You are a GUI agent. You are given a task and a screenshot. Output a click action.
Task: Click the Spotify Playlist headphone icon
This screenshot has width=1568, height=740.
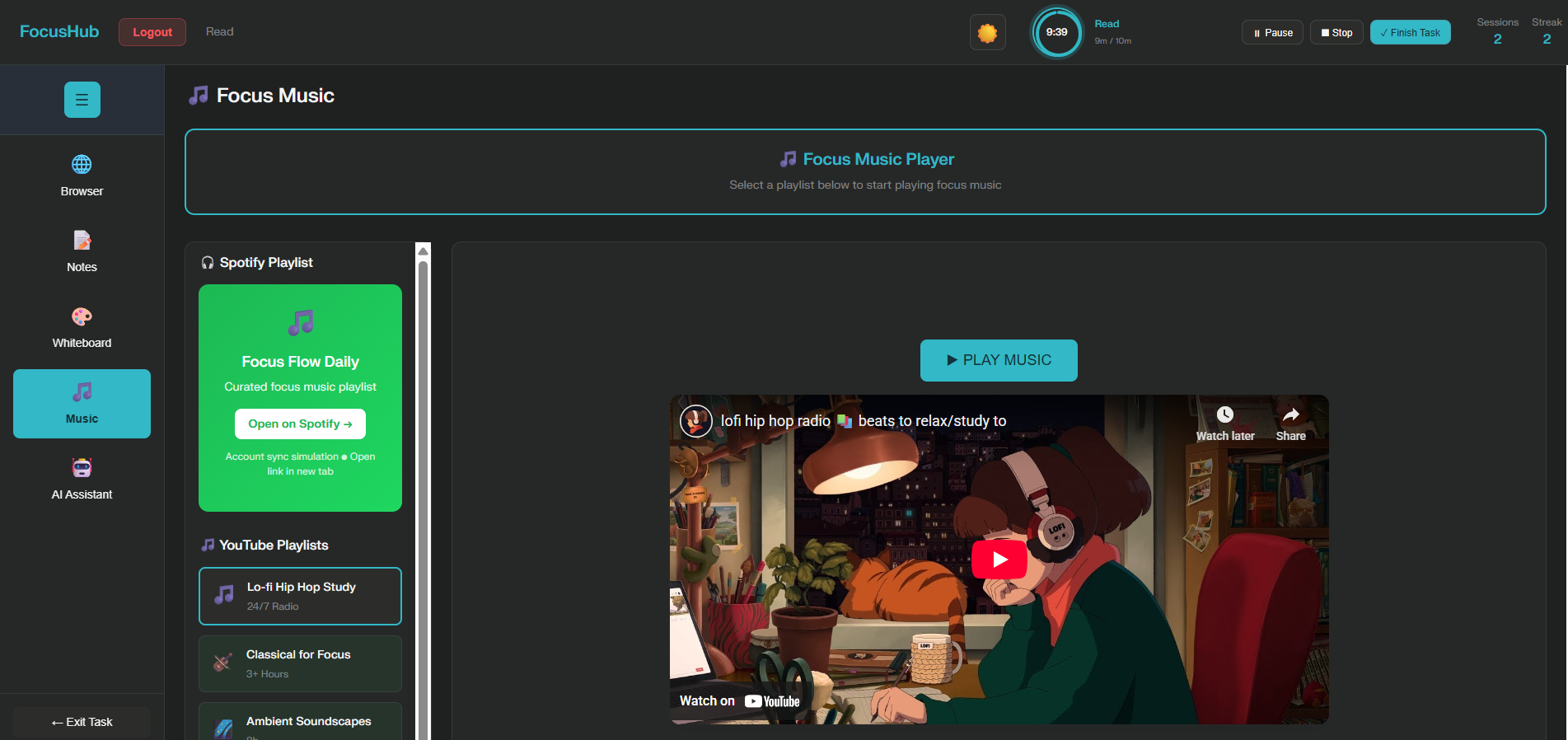(208, 263)
